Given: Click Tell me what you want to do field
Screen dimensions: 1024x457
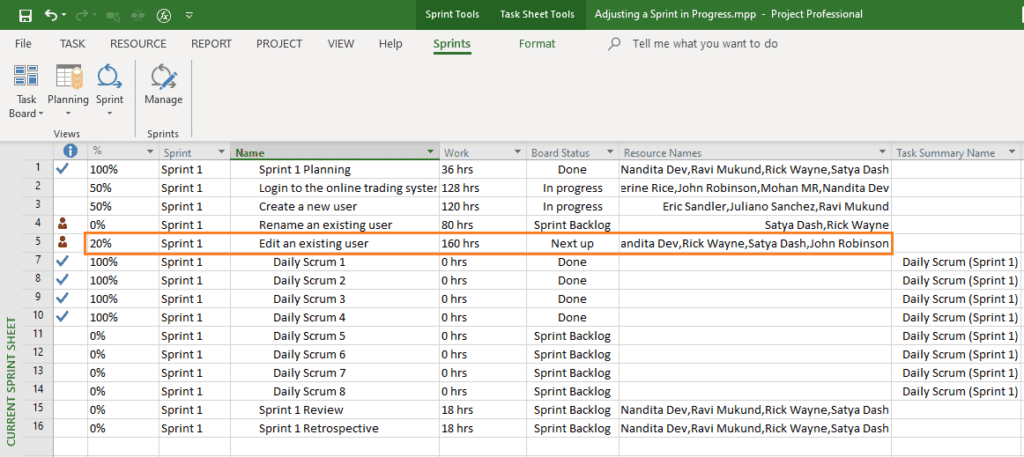Looking at the screenshot, I should pos(705,44).
